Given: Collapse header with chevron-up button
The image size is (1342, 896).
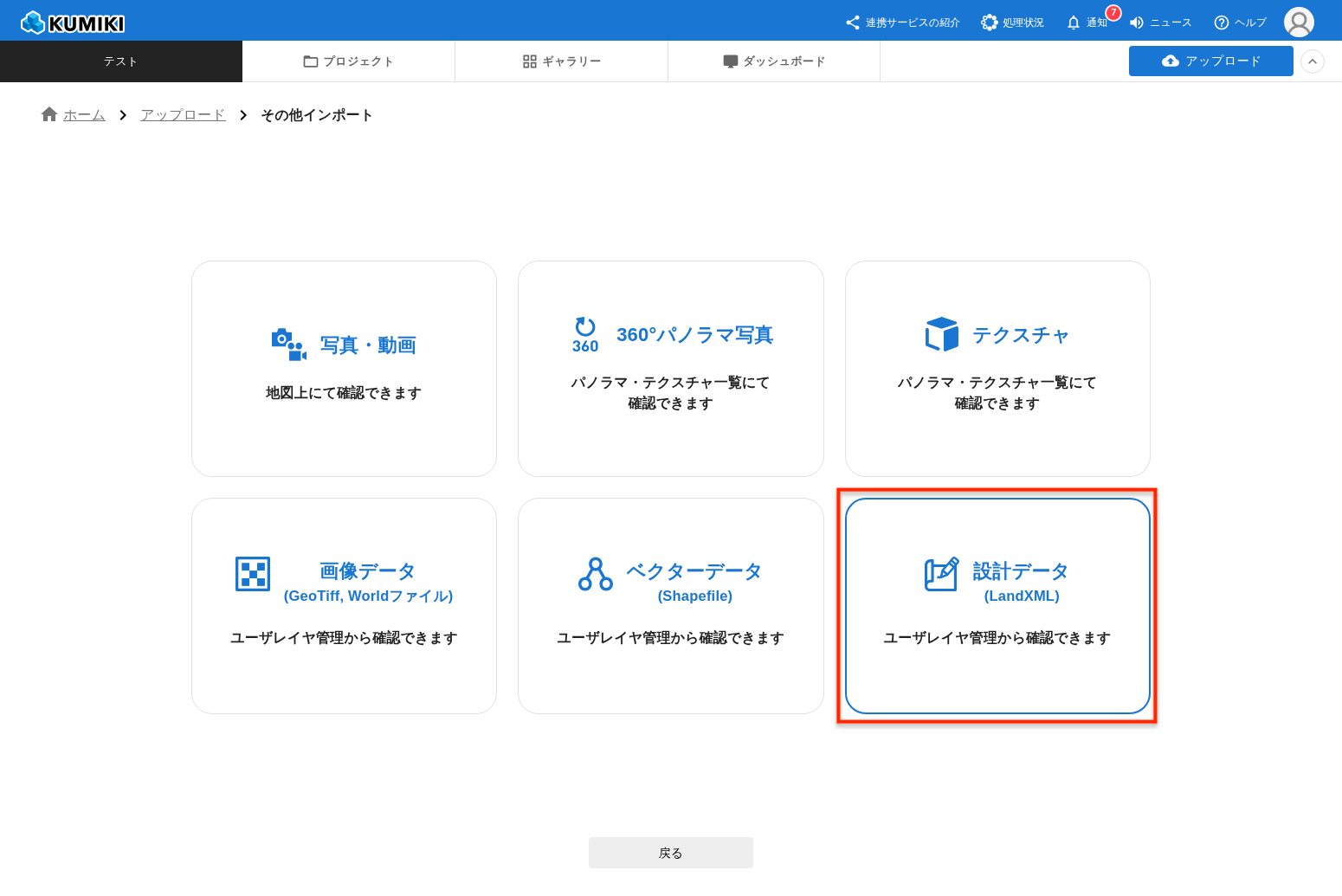Looking at the screenshot, I should click(1313, 61).
